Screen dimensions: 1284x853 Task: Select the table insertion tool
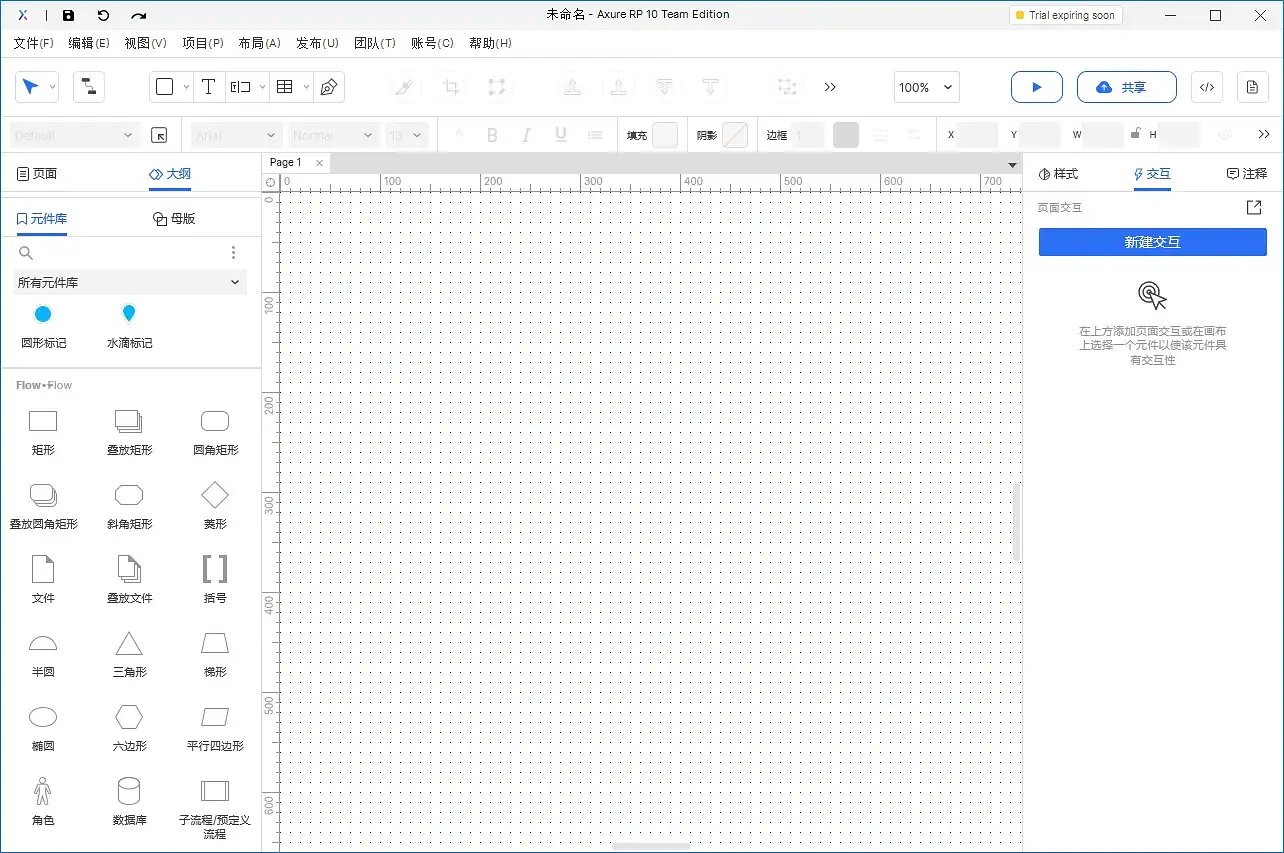tap(285, 87)
